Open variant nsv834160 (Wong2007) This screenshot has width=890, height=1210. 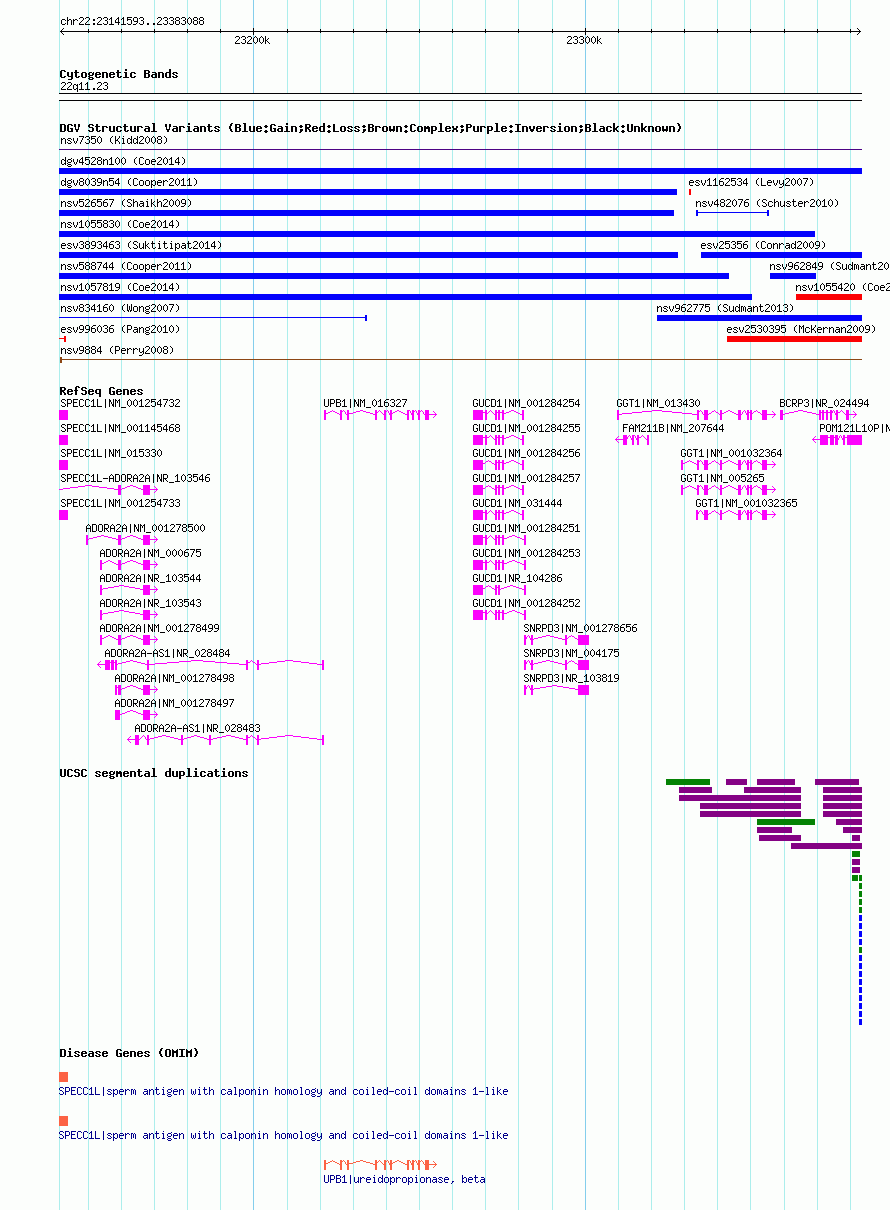click(x=120, y=309)
